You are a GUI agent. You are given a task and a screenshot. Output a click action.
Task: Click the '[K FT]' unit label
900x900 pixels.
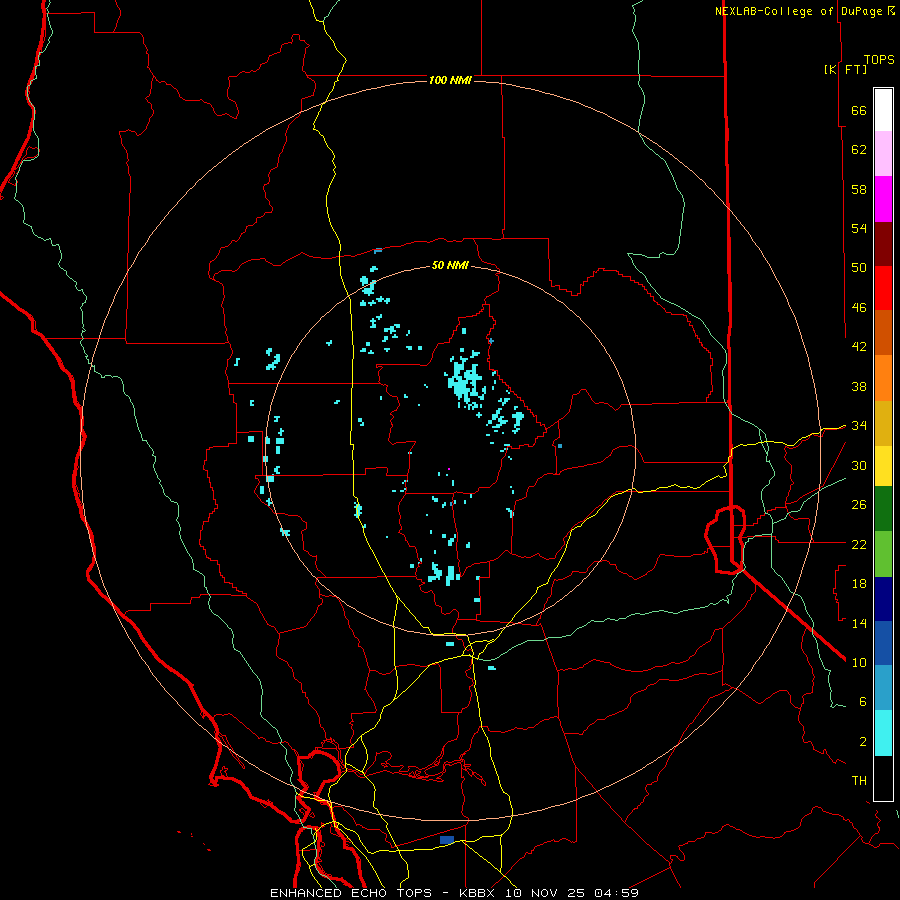[845, 69]
